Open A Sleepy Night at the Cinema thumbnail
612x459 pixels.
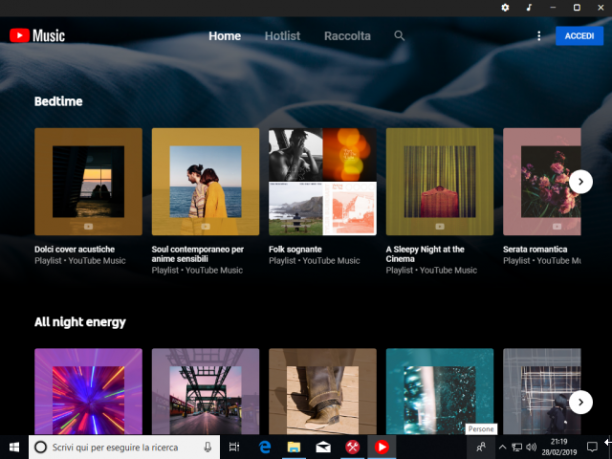click(439, 181)
